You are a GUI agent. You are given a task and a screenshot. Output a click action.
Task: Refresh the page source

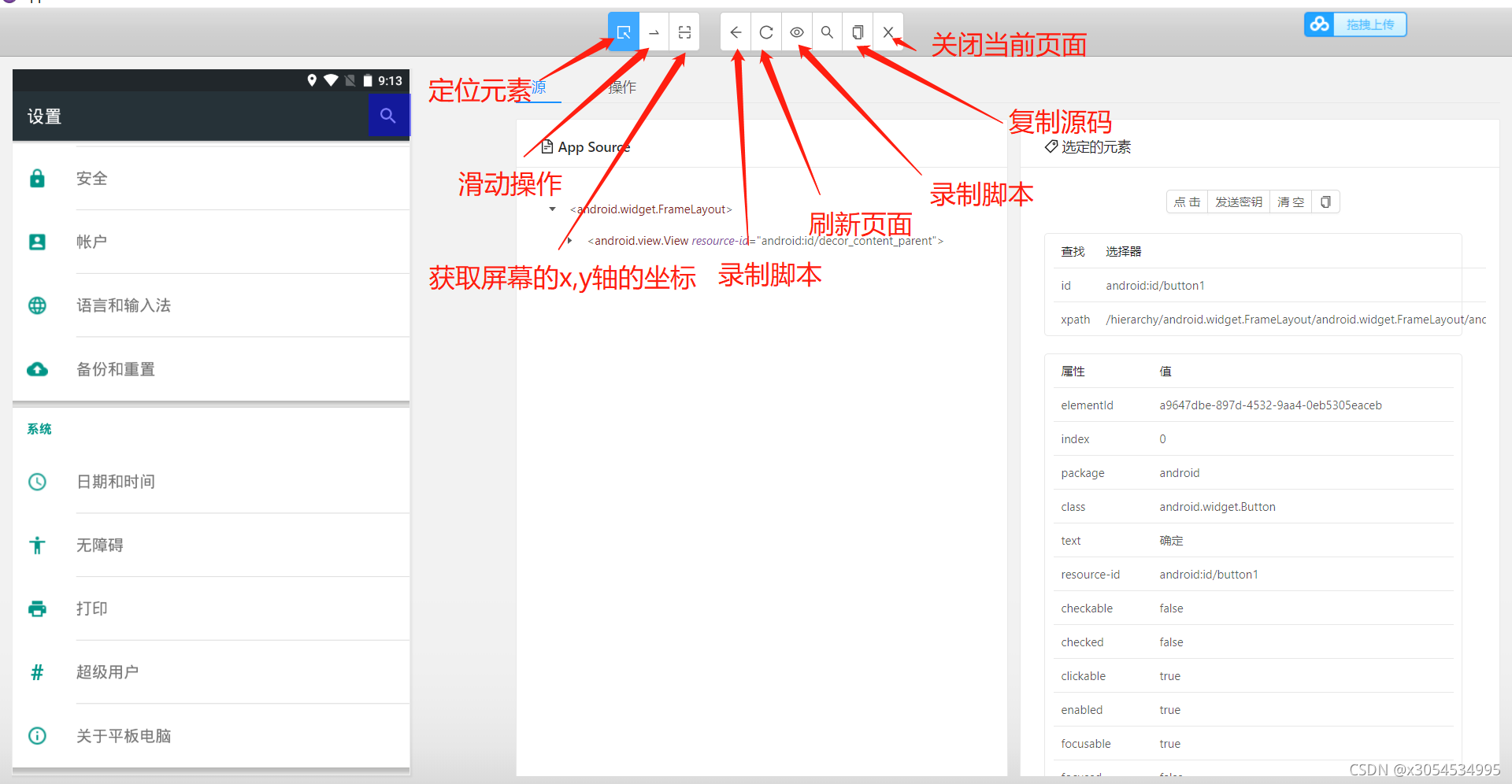765,31
